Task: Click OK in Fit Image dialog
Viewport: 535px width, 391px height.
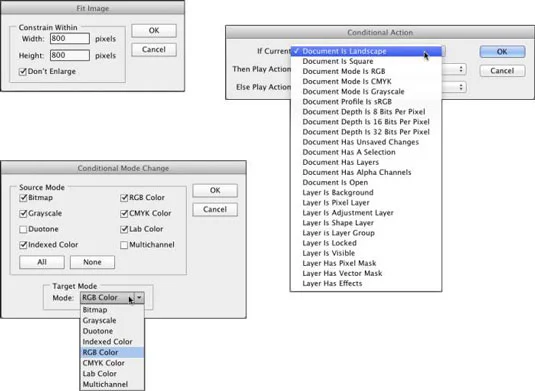Action: (154, 31)
